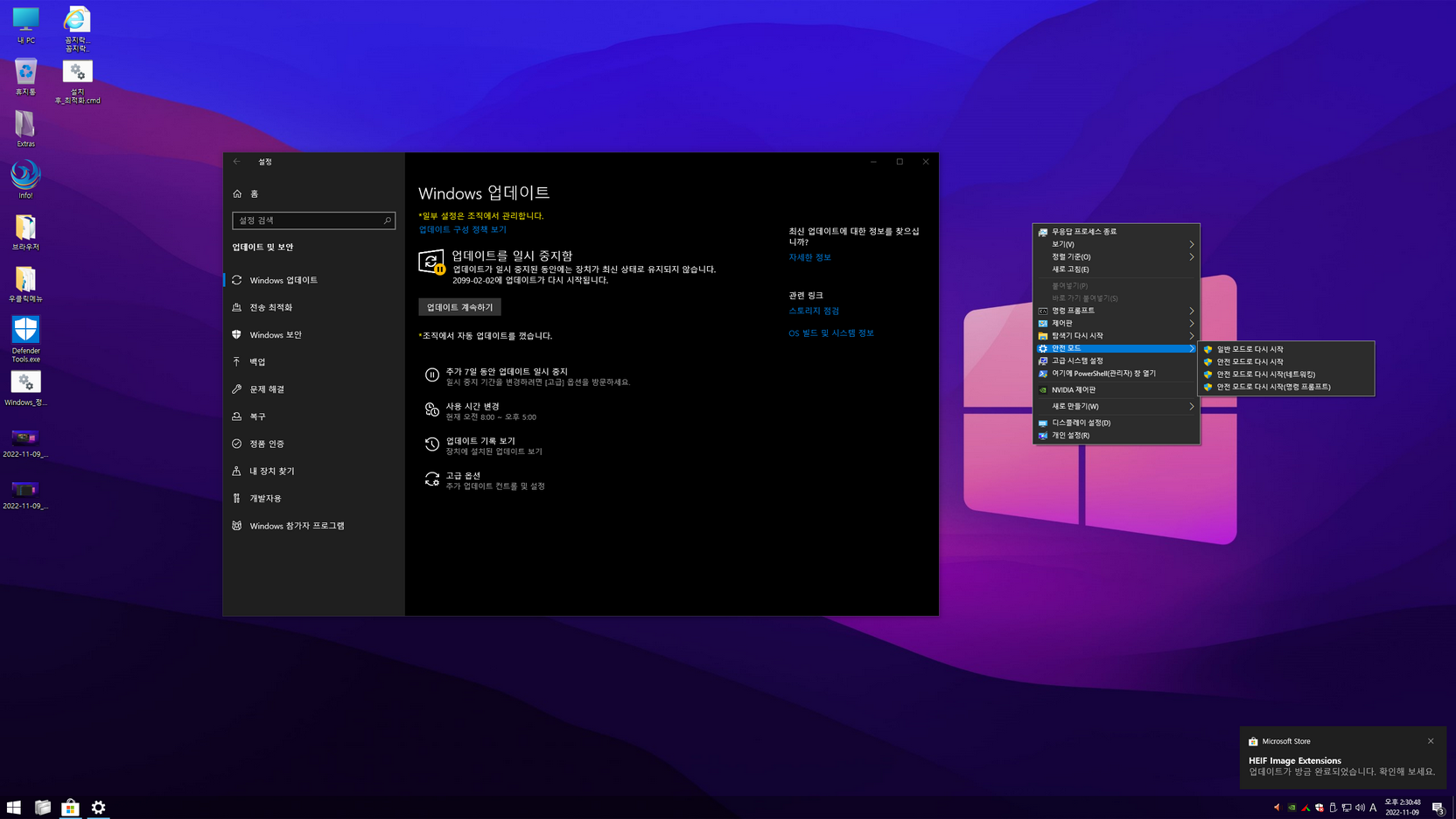Select the Info! desktop icon

(x=25, y=179)
